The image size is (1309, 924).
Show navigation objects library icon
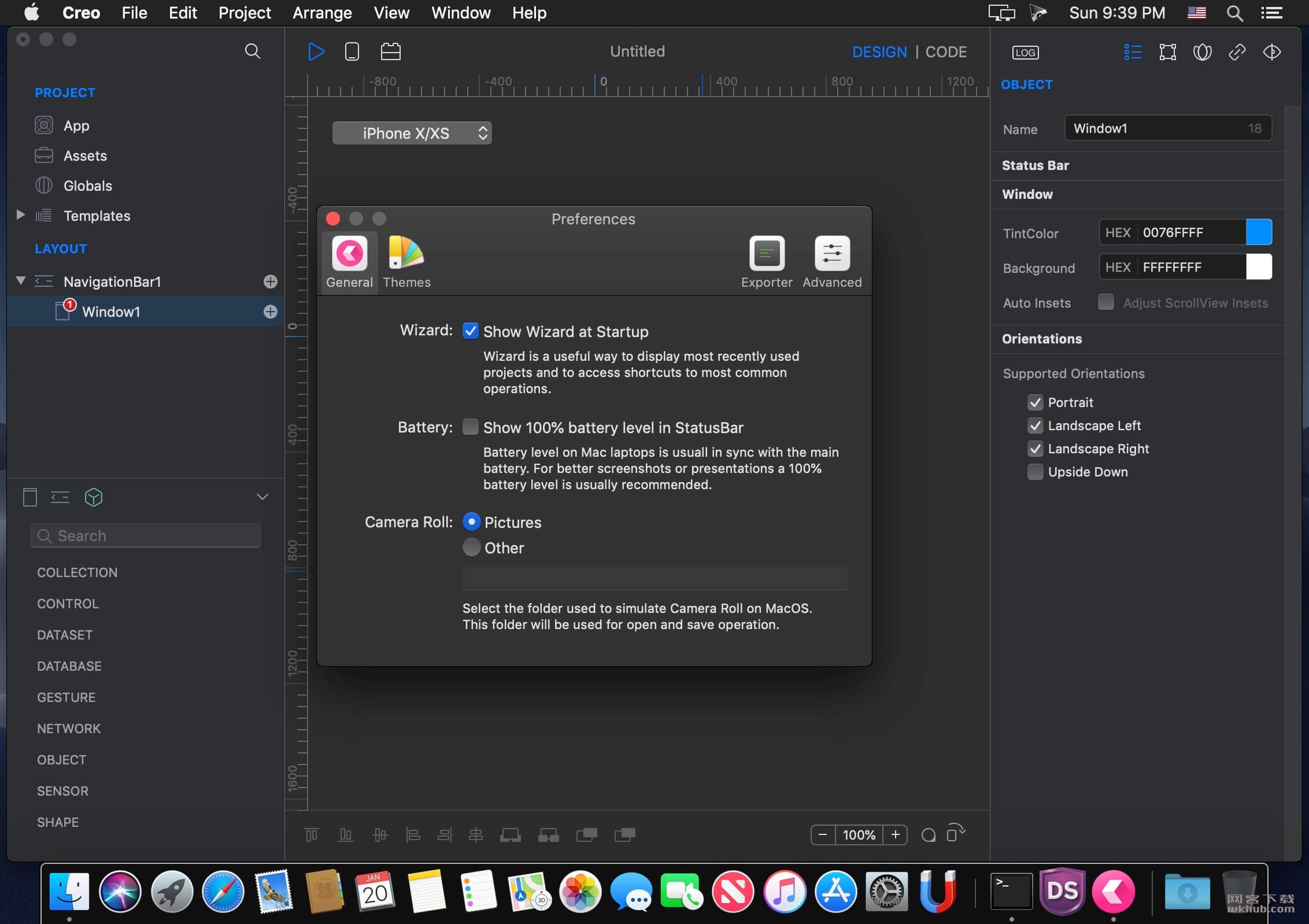(x=60, y=497)
